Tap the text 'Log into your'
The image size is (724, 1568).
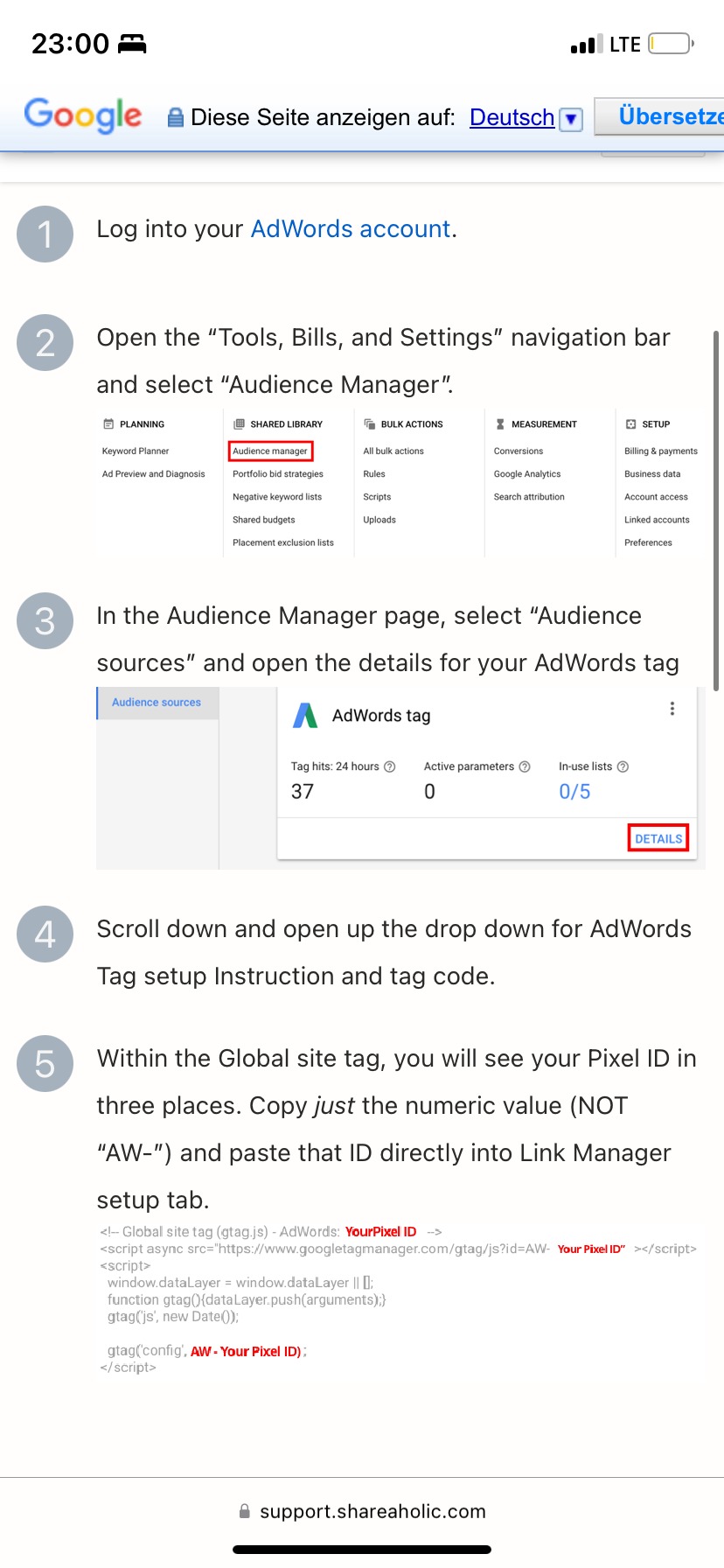point(170,229)
